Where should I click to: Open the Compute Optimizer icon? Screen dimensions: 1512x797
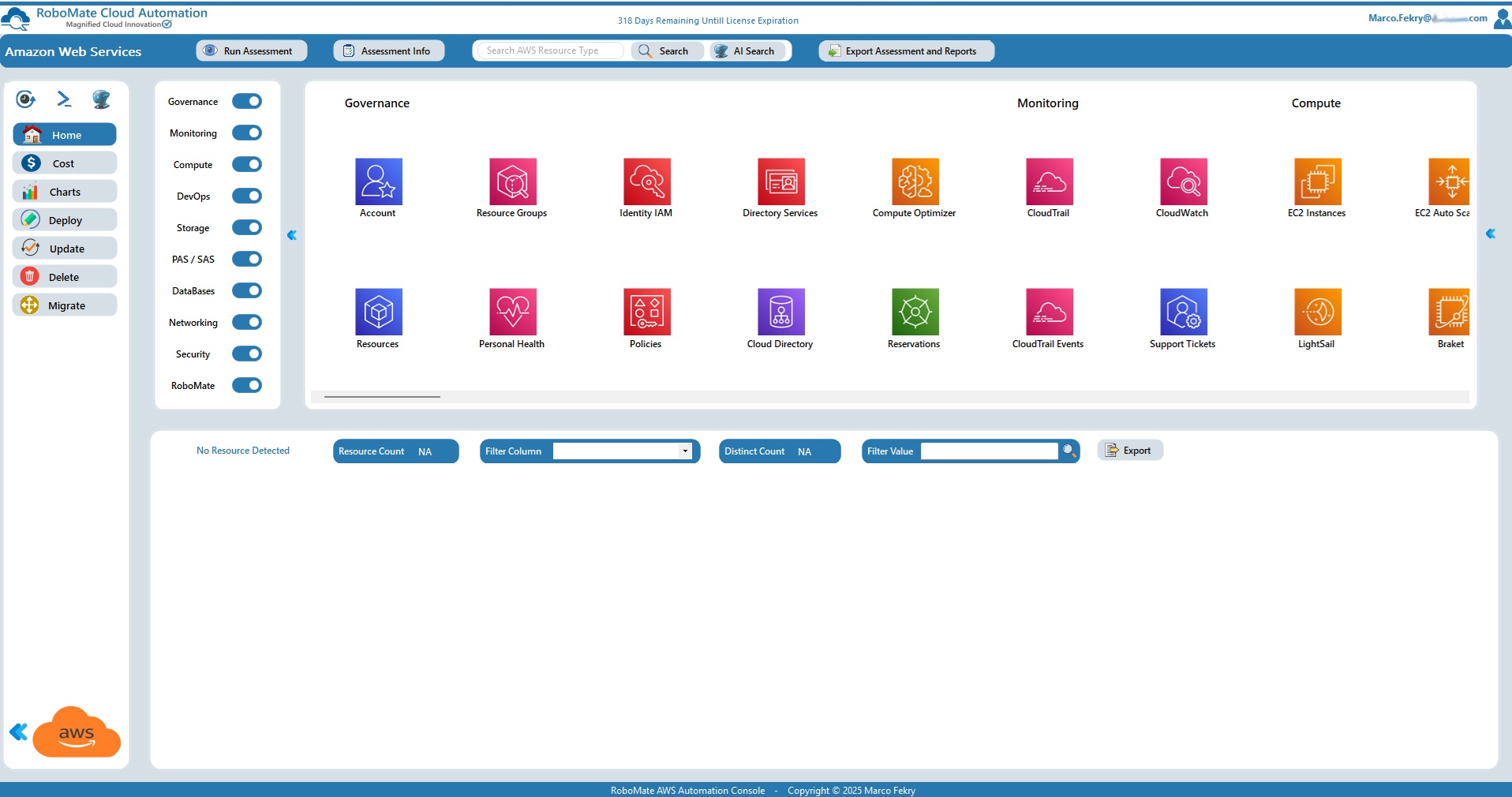tap(915, 181)
